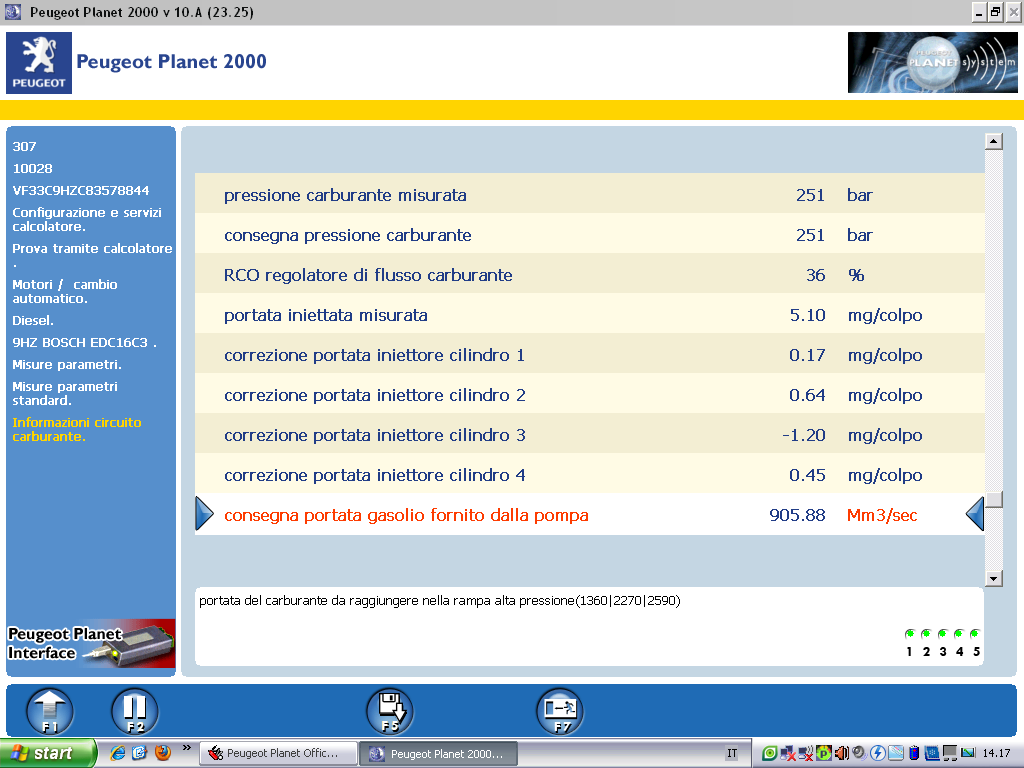1024x768 pixels.
Task: Click the scrollbar up arrow
Action: point(993,141)
